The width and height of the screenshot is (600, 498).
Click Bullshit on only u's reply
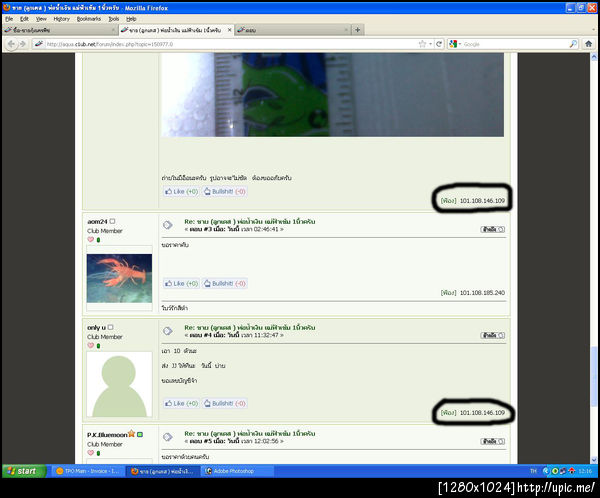(x=224, y=403)
